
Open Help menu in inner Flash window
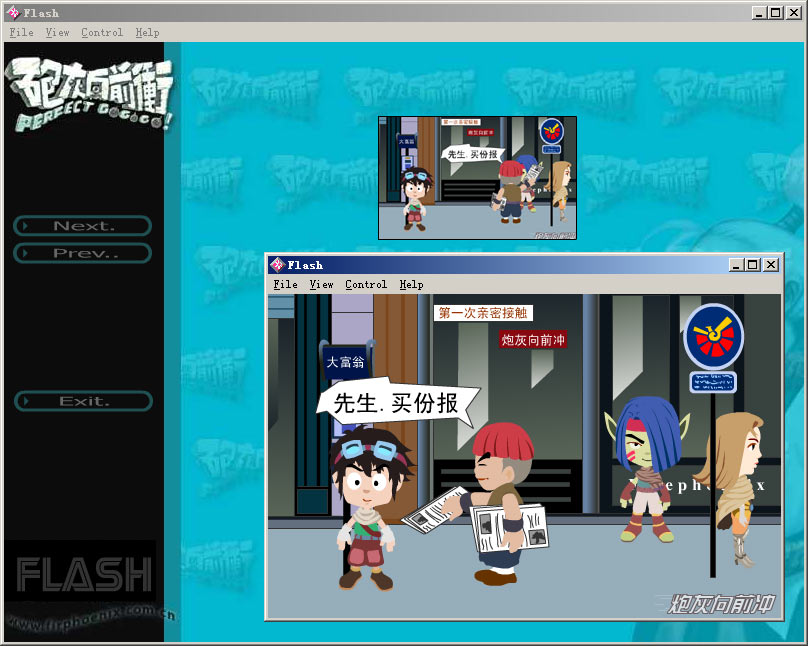coord(411,285)
